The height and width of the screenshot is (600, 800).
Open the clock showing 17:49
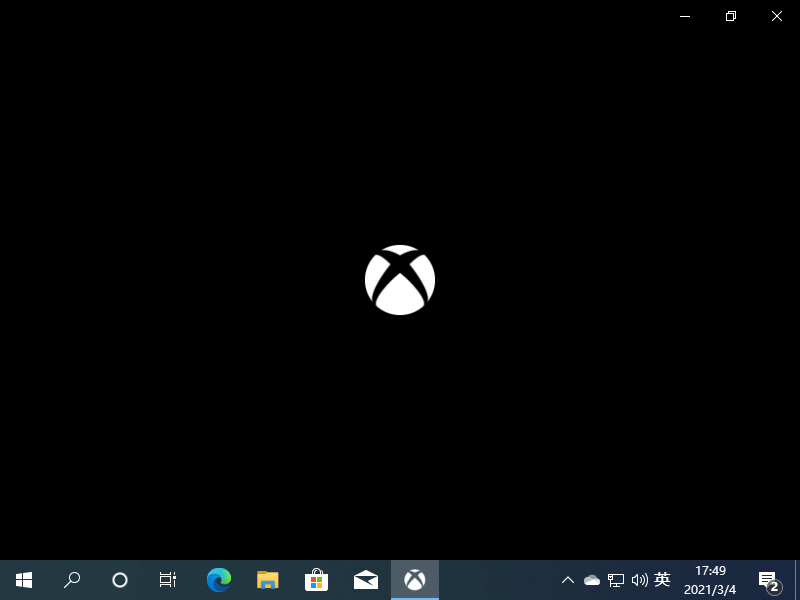click(x=710, y=580)
